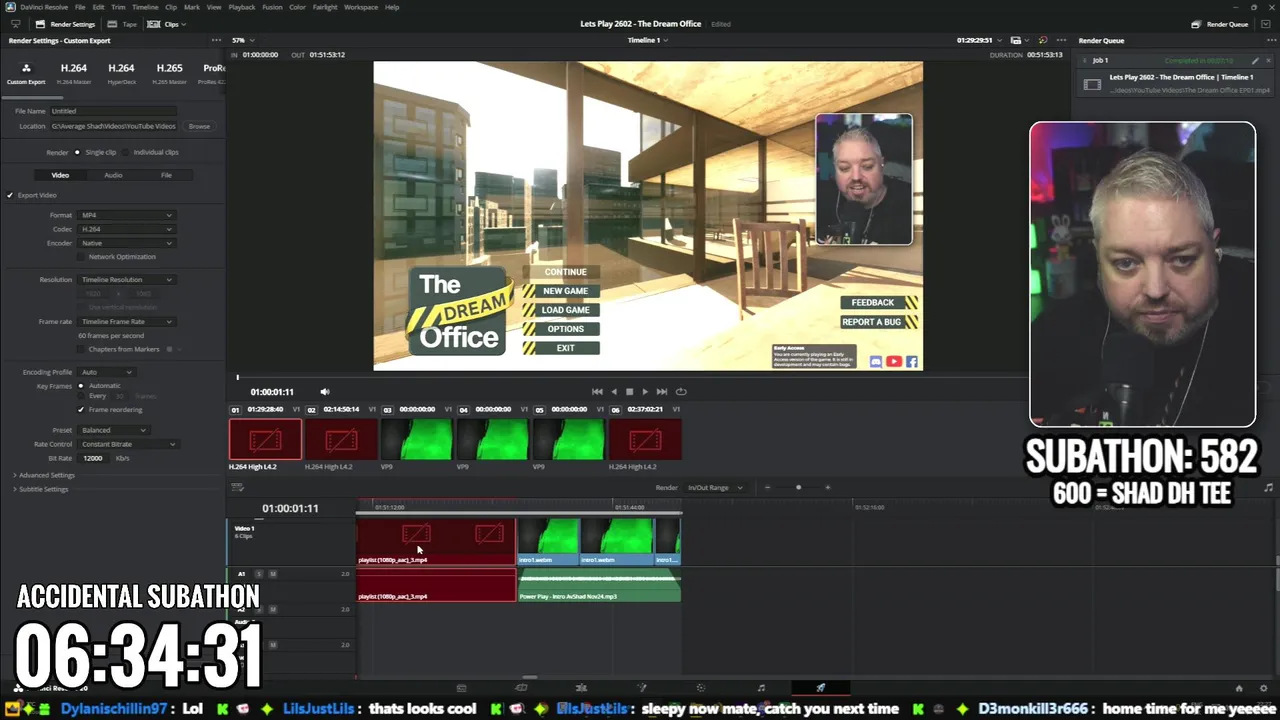Click the viewer volume speaker icon
The width and height of the screenshot is (1280, 720).
324,392
